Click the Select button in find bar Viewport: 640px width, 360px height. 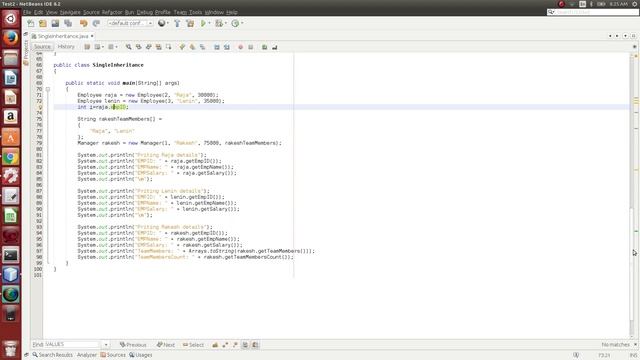[193, 345]
